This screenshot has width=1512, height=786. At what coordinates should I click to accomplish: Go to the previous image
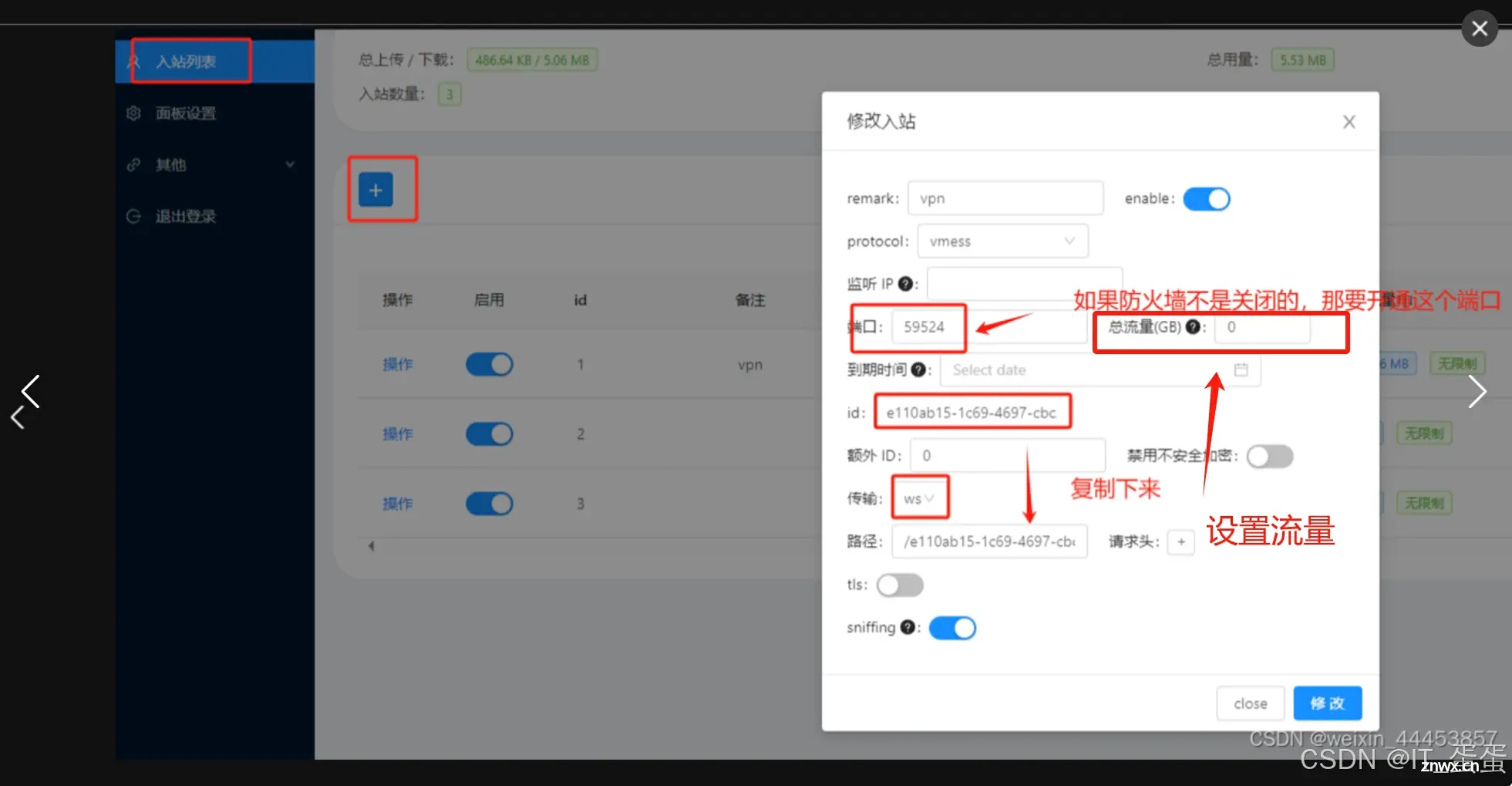[30, 392]
